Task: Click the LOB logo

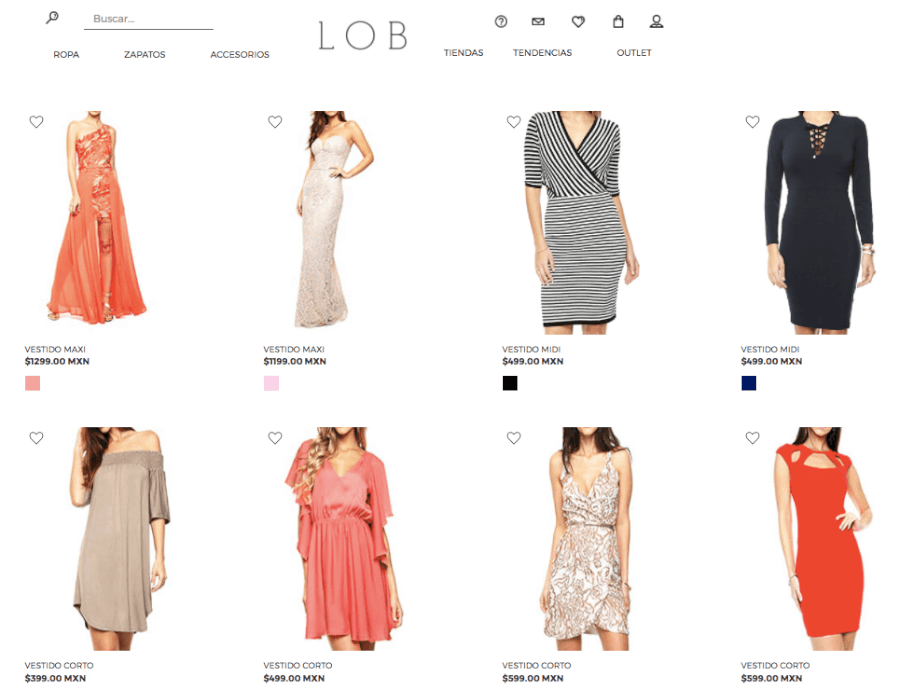Action: point(363,36)
